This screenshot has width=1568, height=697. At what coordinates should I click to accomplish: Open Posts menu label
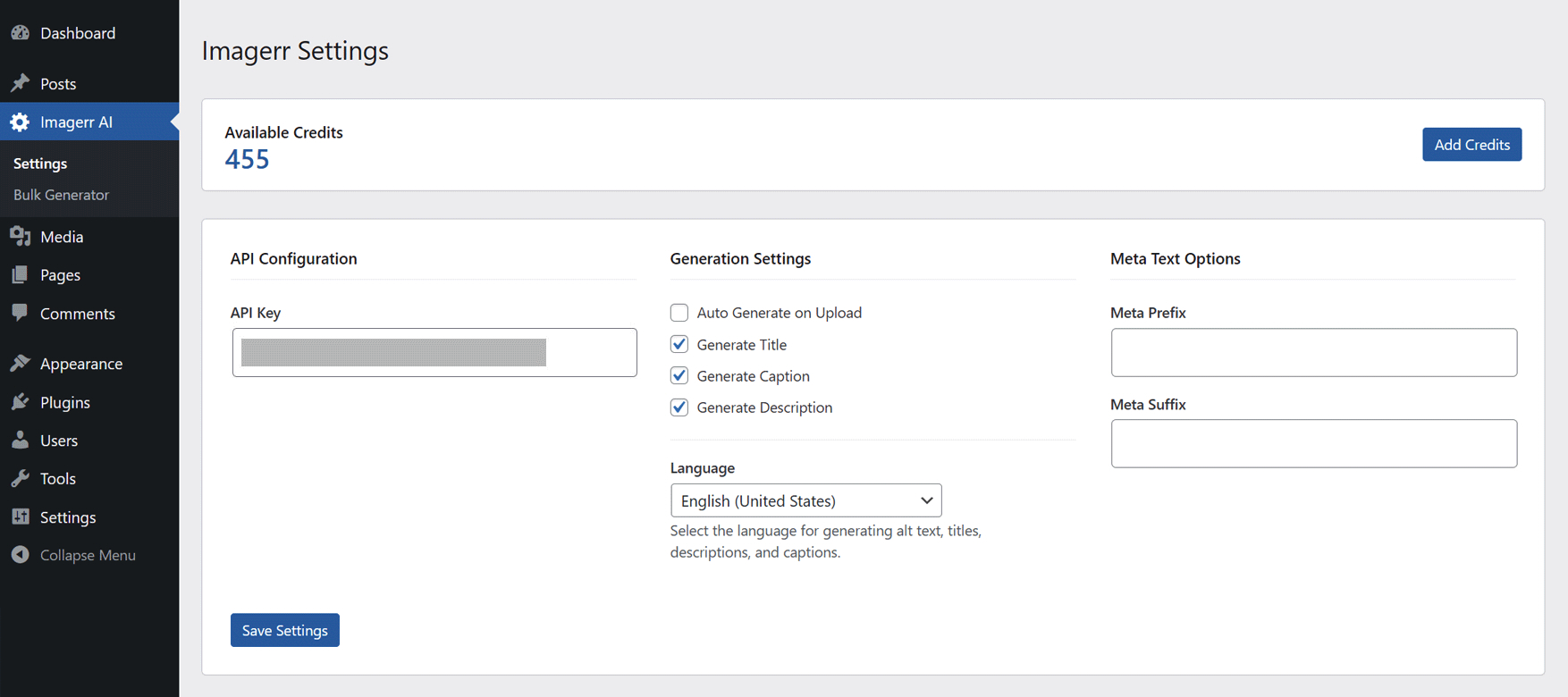pyautogui.click(x=58, y=83)
